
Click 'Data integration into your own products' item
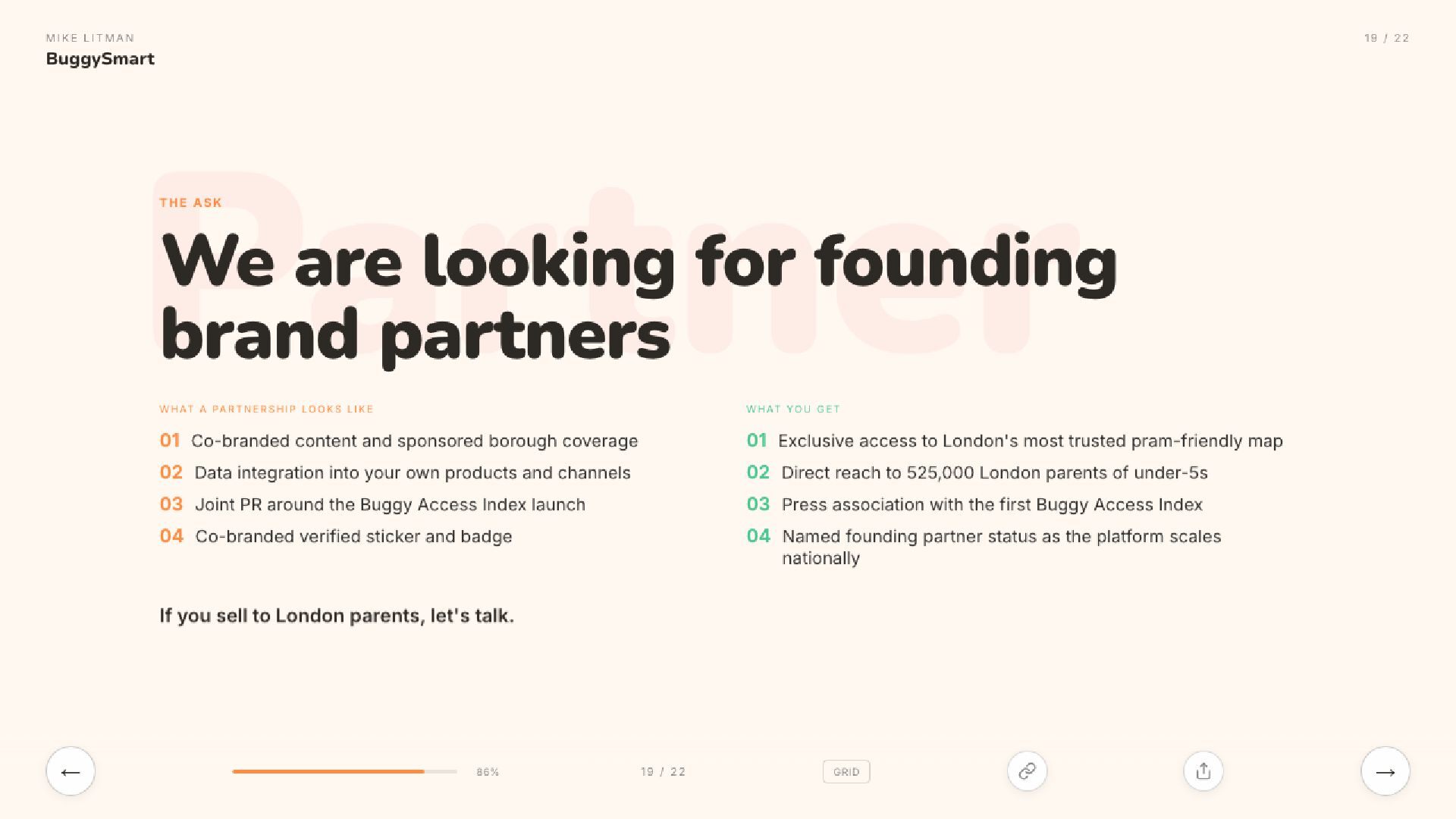click(x=412, y=473)
